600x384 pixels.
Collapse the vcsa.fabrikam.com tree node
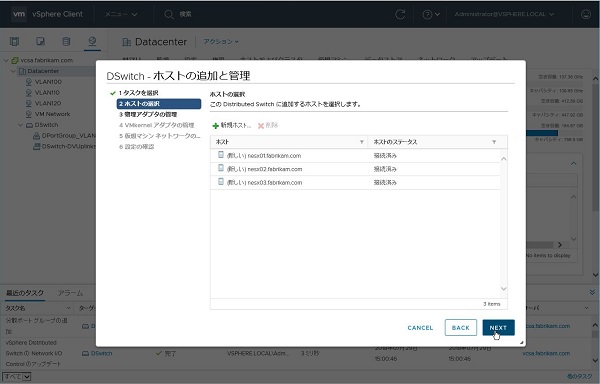[x=6, y=60]
